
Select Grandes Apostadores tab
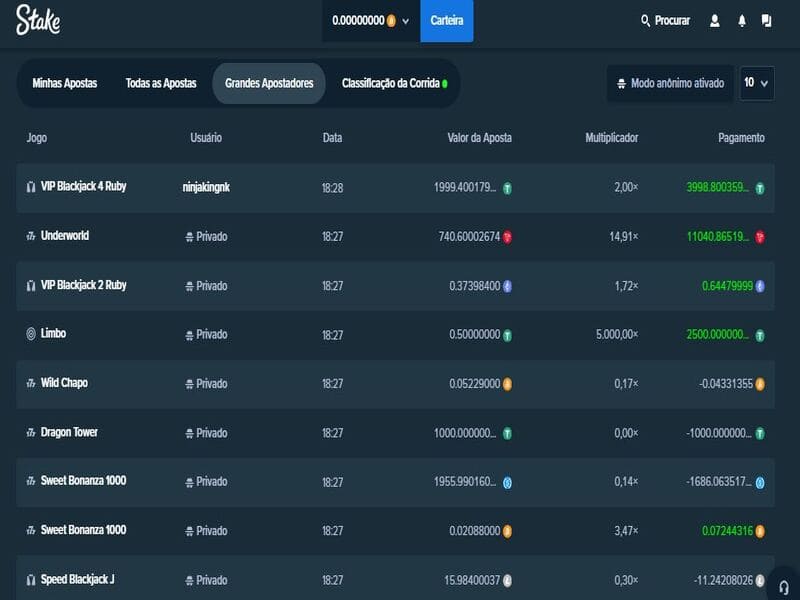tap(269, 83)
